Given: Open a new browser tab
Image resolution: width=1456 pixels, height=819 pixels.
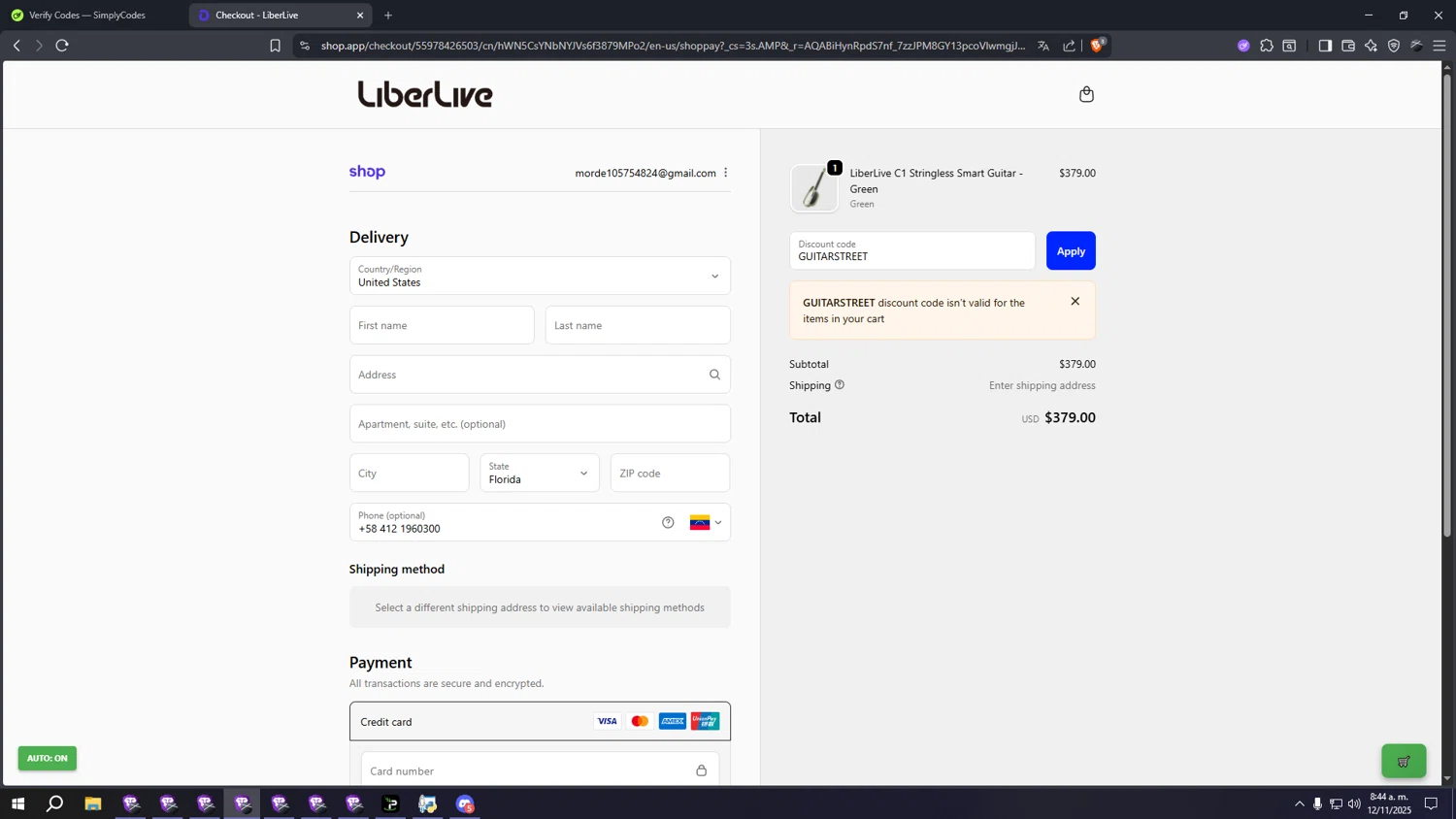Looking at the screenshot, I should click(388, 16).
